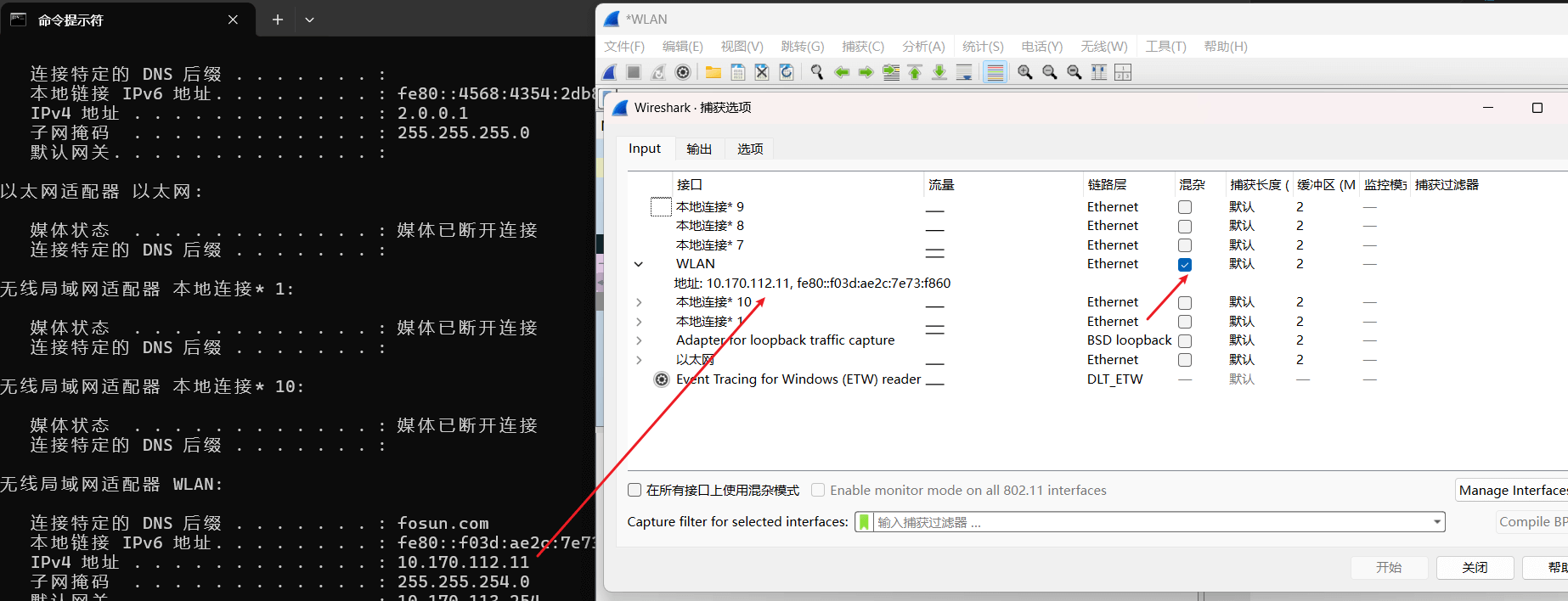Collapse the WLAN interface row
Viewport: 1568px width, 601px height.
pos(639,264)
